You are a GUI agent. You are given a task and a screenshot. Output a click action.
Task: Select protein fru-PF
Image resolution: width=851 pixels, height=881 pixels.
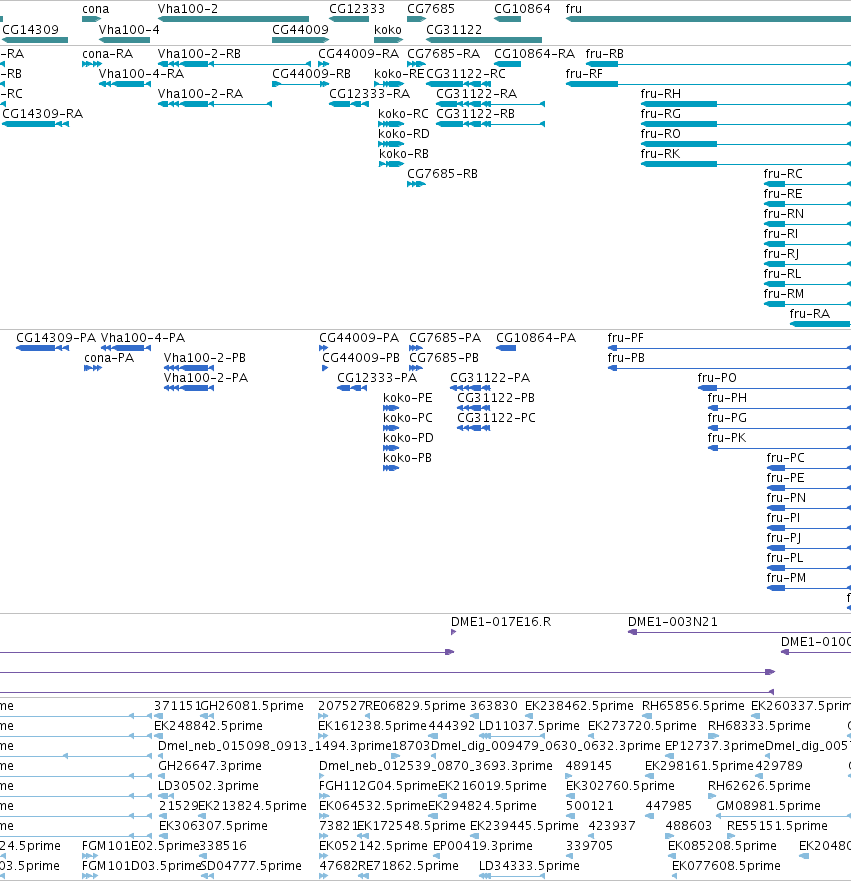[729, 348]
